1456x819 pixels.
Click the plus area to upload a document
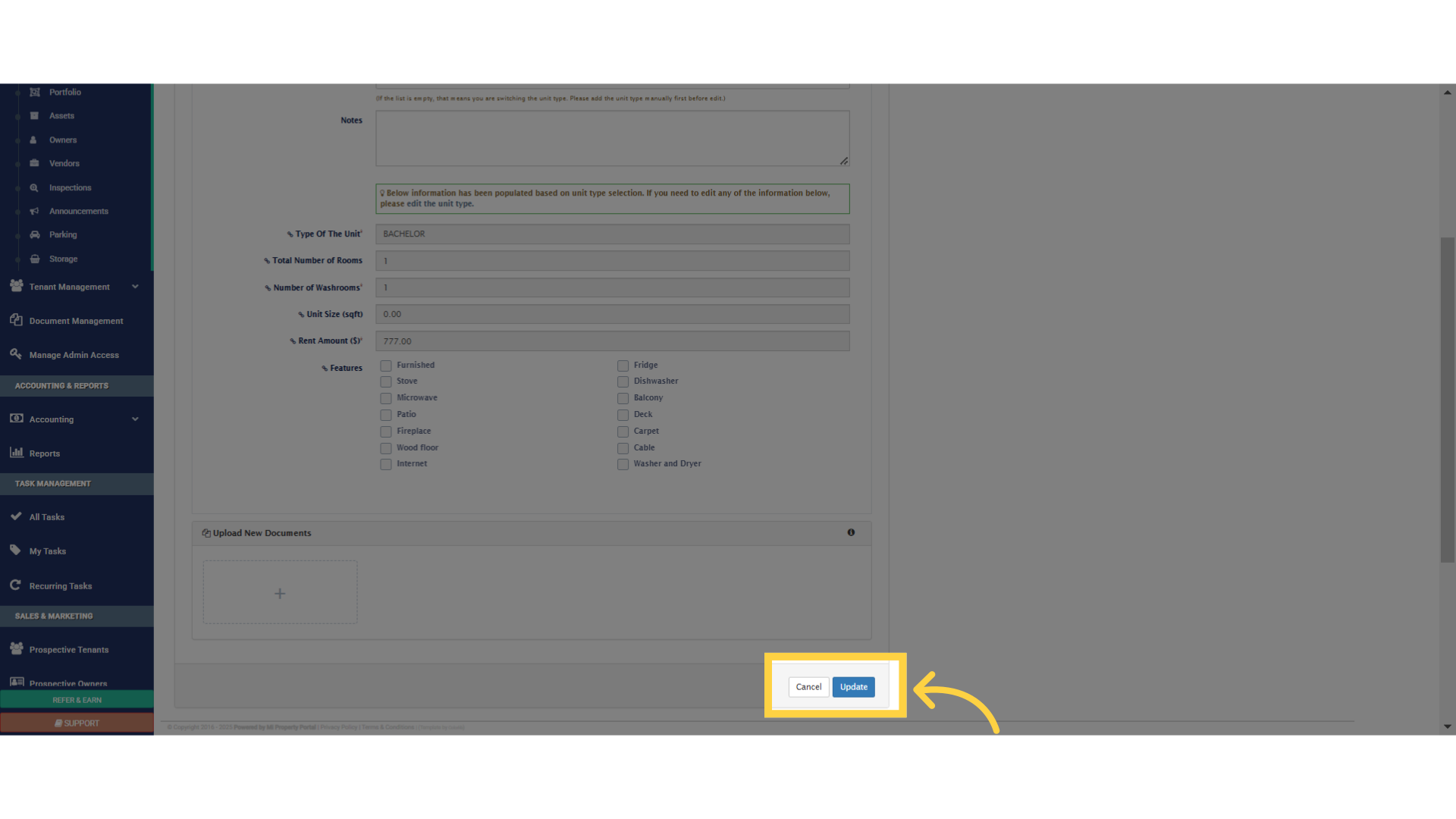click(x=280, y=592)
